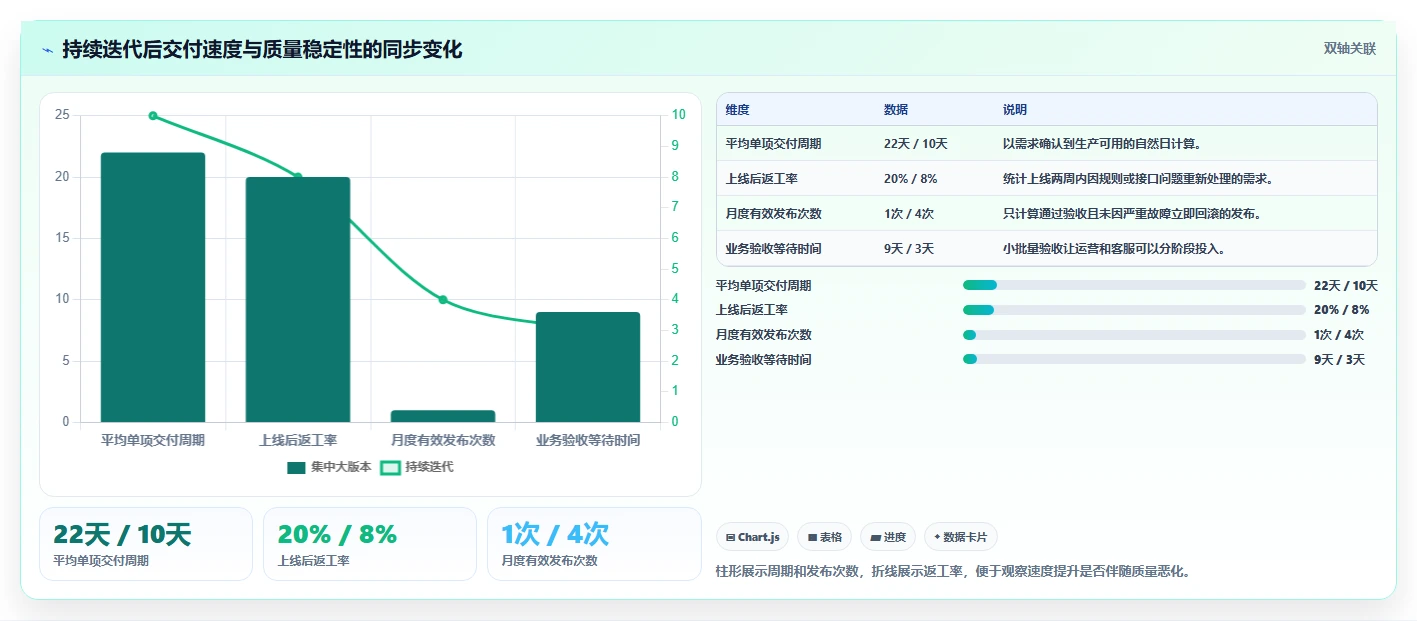Screen dimensions: 1417x621
Task: Click the dashboard title 持续迭代后交付速度与质量稳定性的同步变化
Action: (x=262, y=50)
